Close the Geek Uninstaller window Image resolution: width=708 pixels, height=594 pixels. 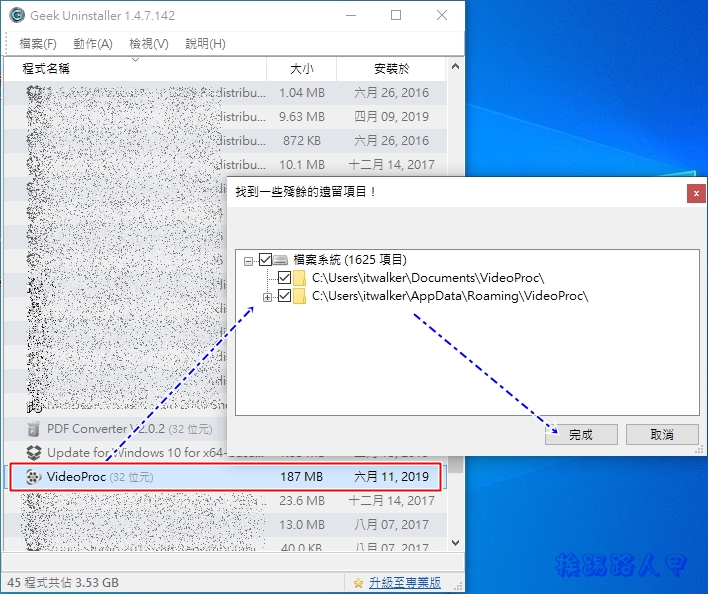pos(442,15)
